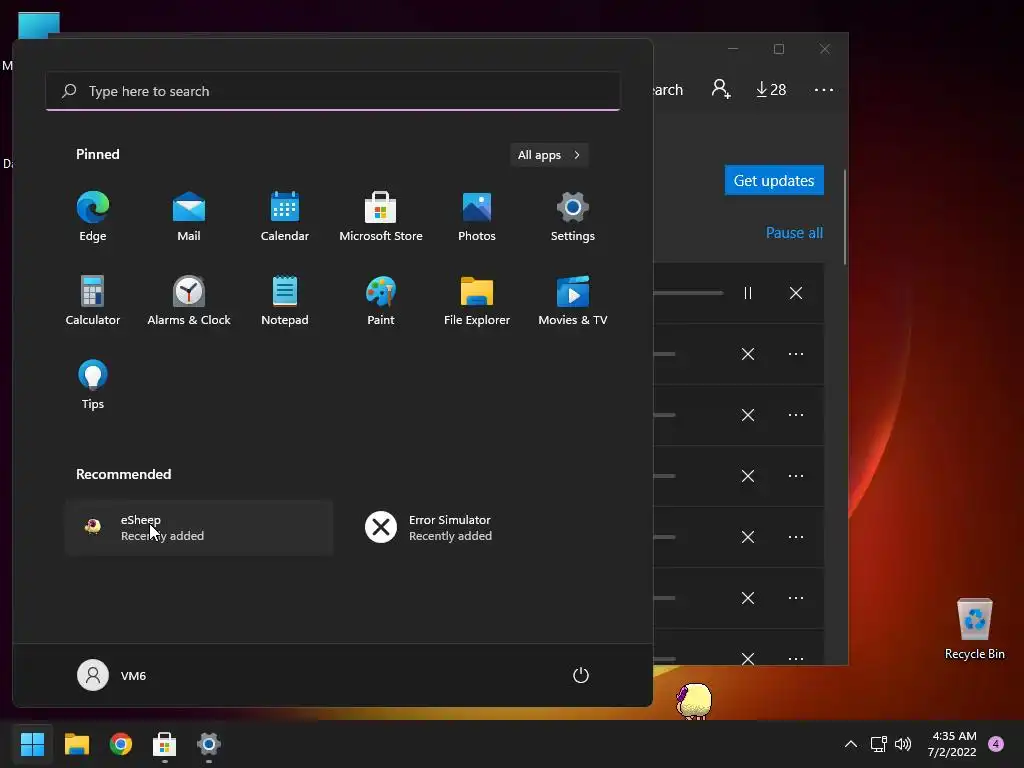
Task: Show hidden icons in system tray
Action: [850, 744]
